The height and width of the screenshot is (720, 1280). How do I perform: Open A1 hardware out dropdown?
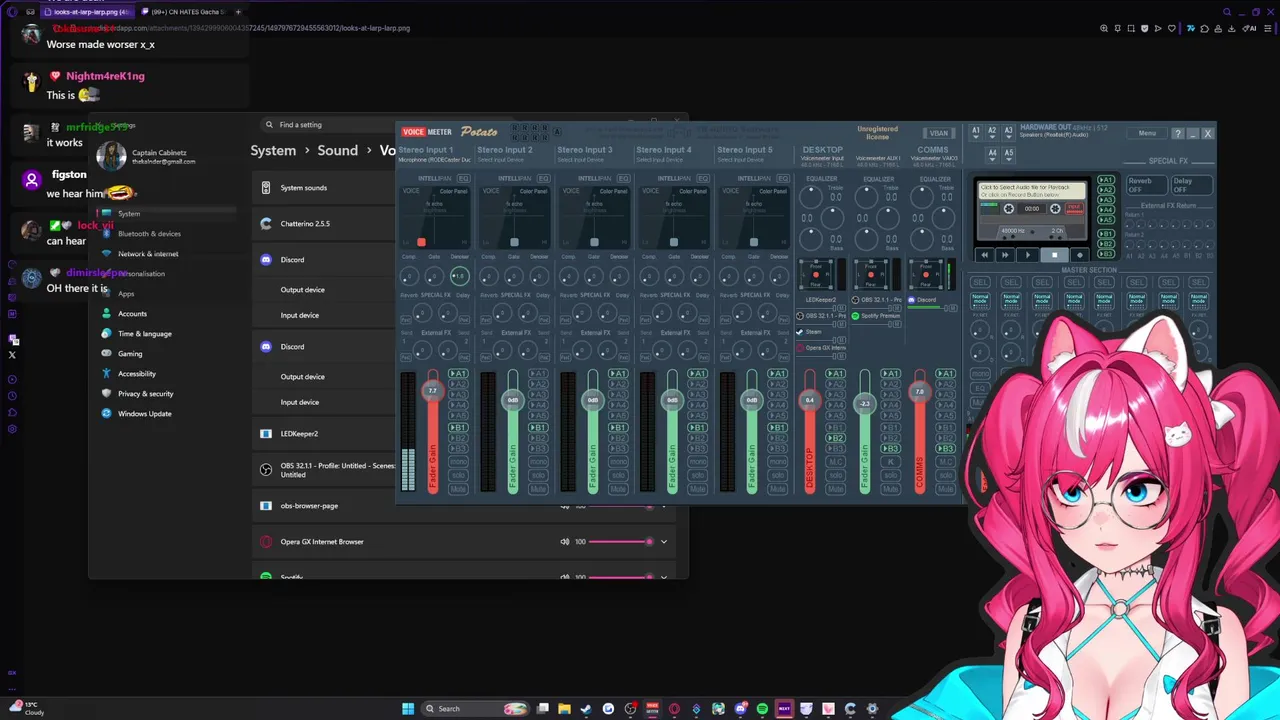click(976, 132)
